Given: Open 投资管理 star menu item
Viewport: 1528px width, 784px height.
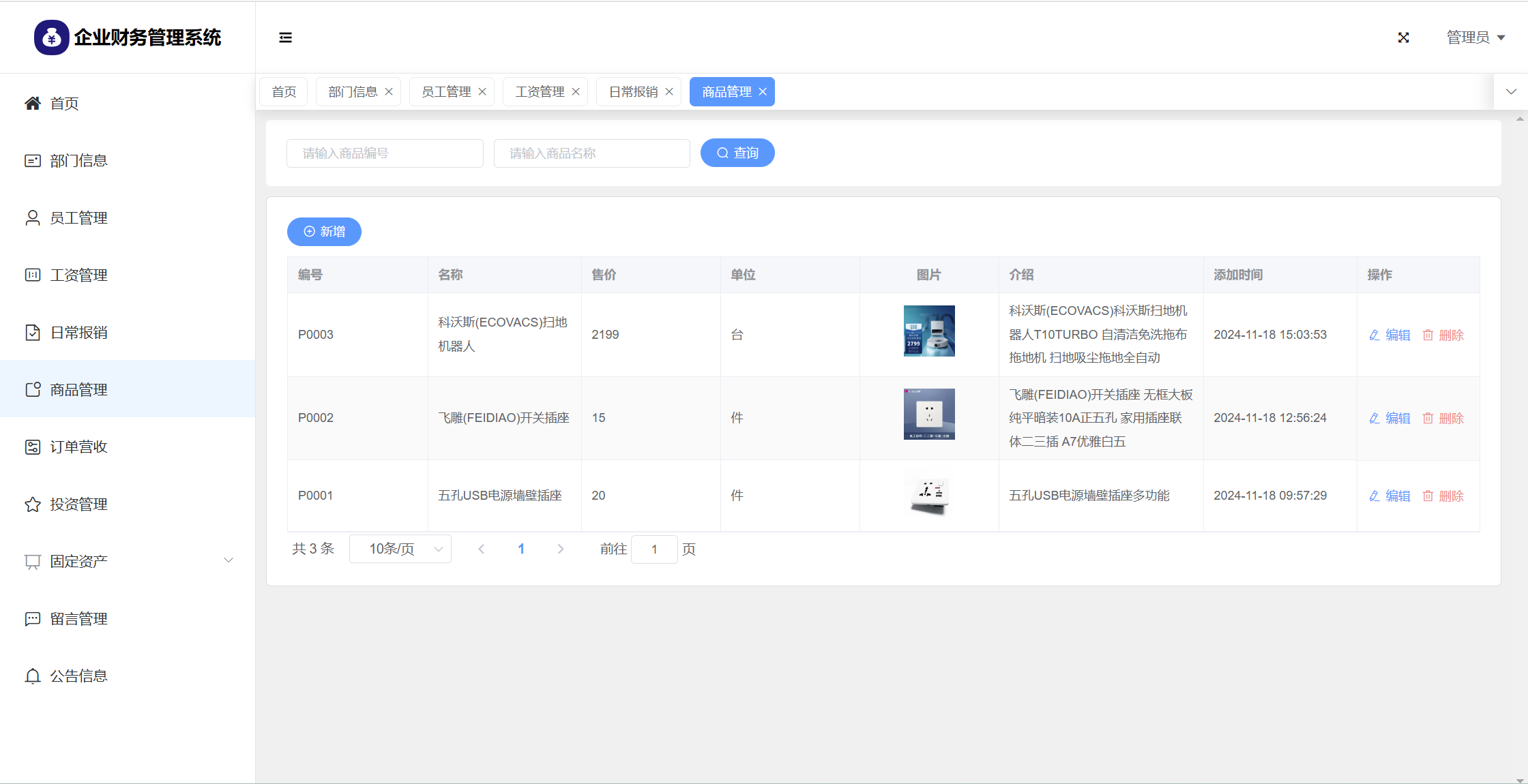Looking at the screenshot, I should click(x=78, y=504).
